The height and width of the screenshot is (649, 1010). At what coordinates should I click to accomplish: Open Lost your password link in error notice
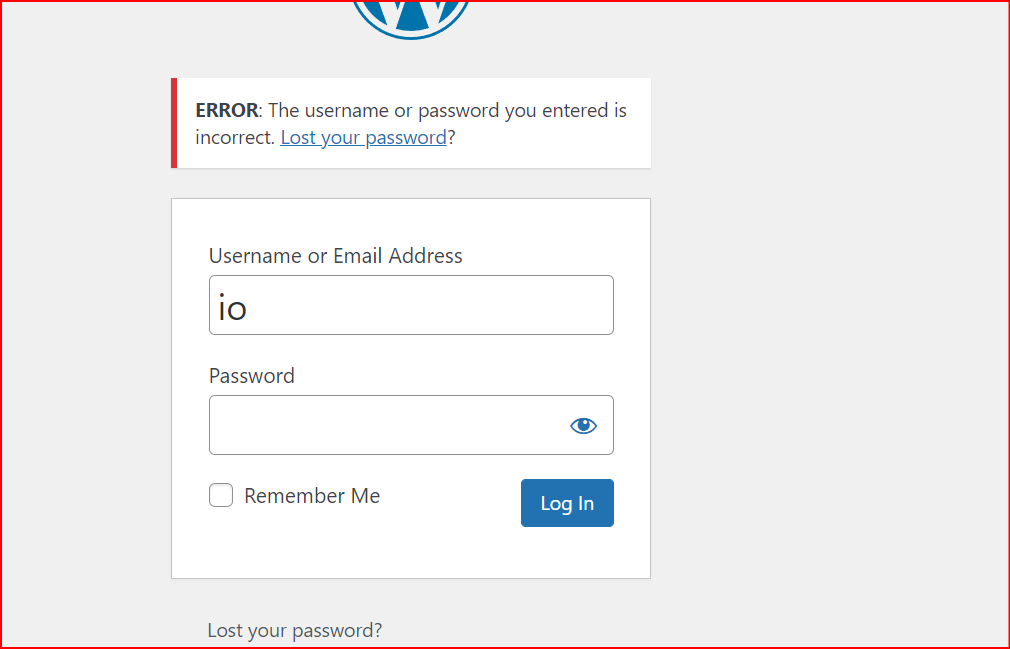click(363, 137)
